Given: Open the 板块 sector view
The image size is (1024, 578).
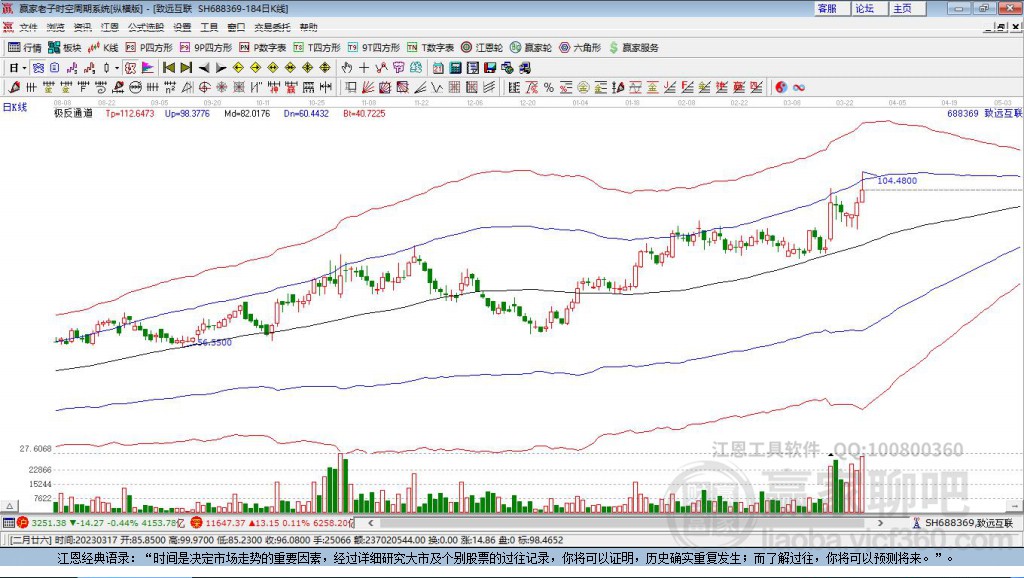Looking at the screenshot, I should [x=65, y=48].
